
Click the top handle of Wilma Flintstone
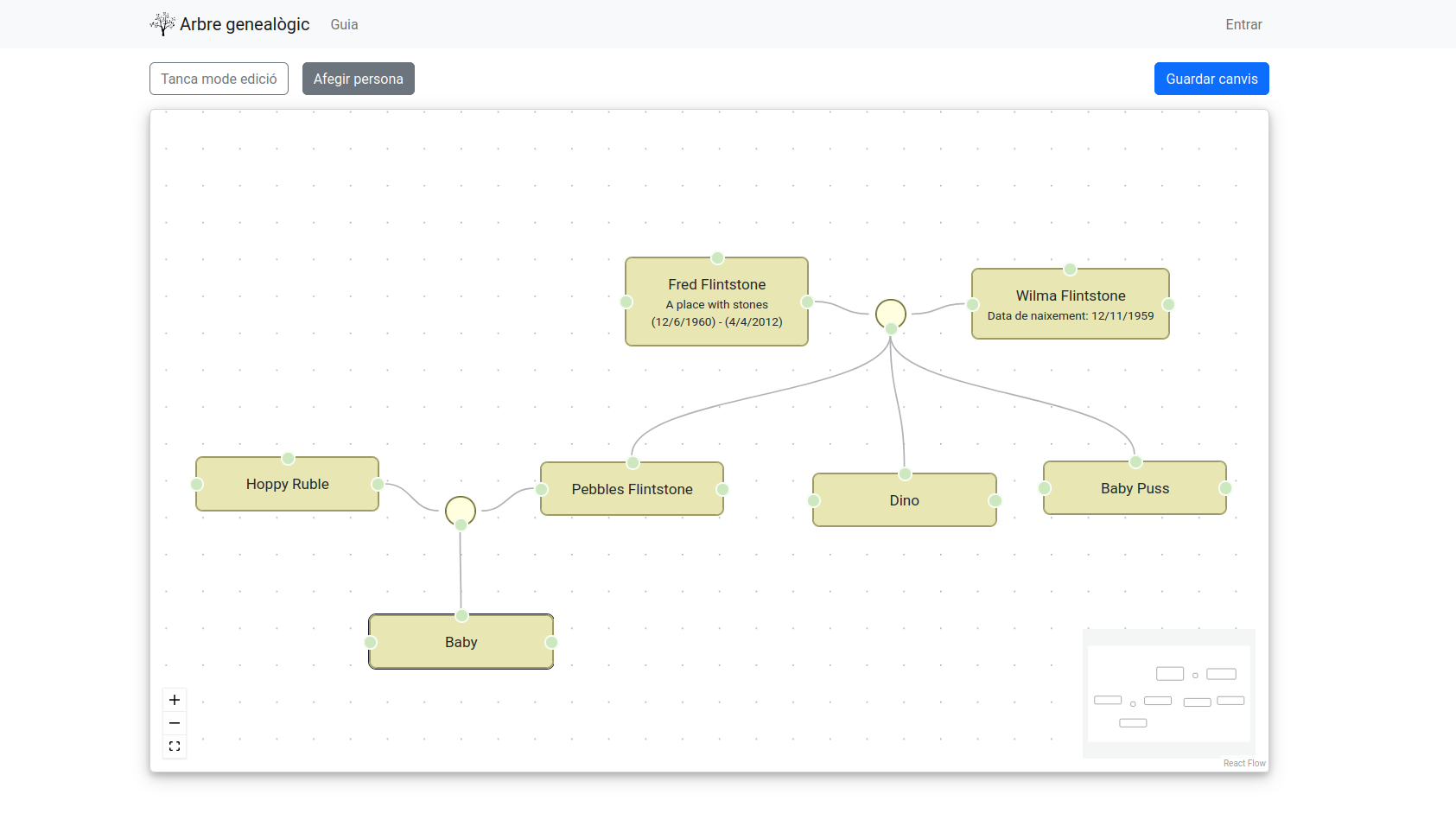(x=1071, y=269)
